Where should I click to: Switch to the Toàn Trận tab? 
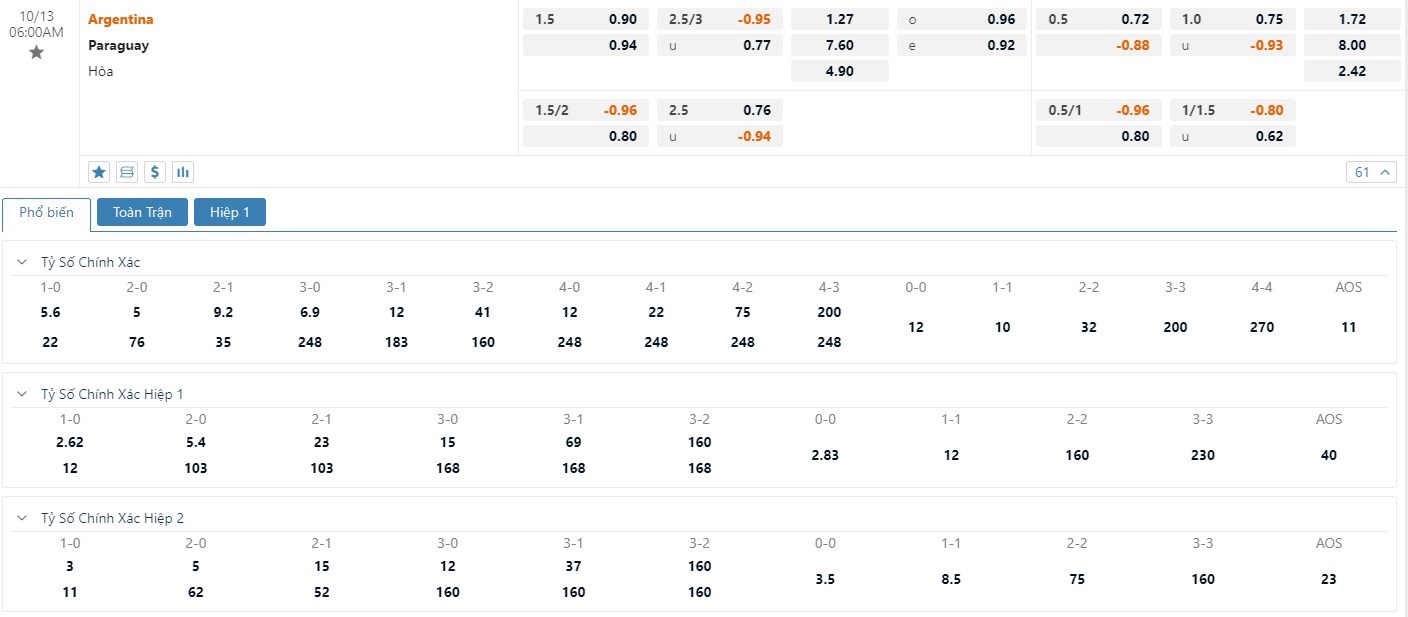pos(142,212)
